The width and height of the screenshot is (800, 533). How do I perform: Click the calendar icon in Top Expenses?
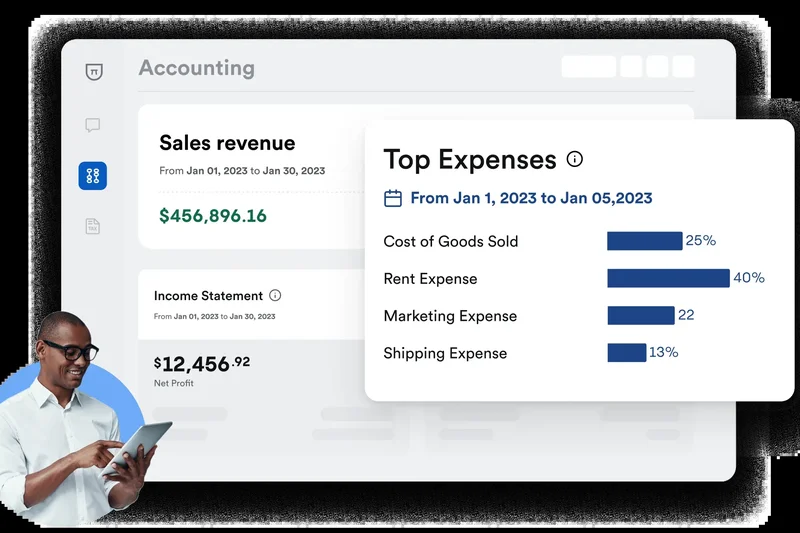pyautogui.click(x=393, y=198)
